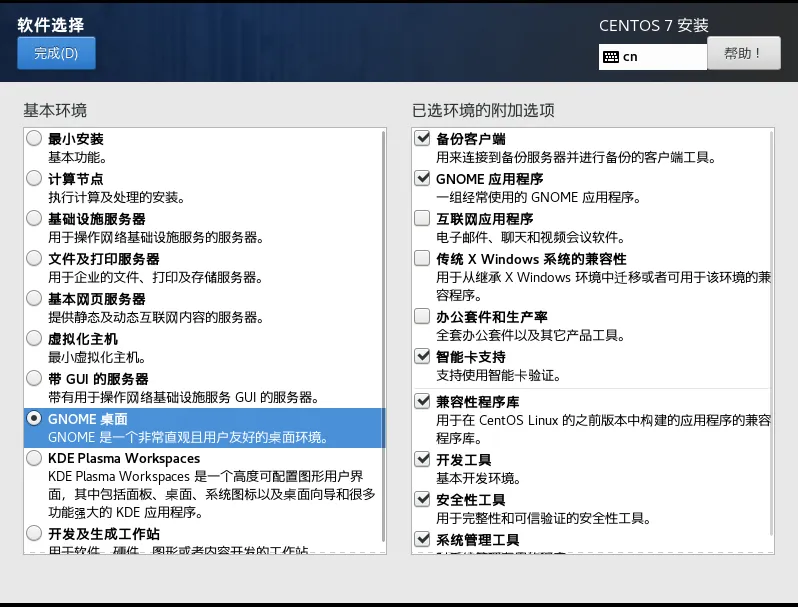
Task: Select the 基本网页服务器 radio button
Action: coord(34,298)
